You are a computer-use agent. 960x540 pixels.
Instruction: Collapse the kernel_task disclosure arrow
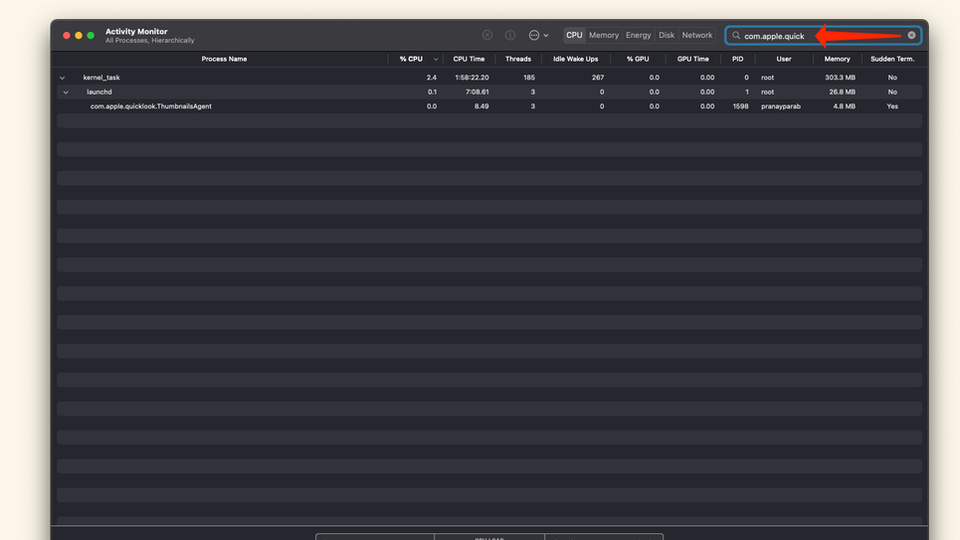pyautogui.click(x=62, y=78)
